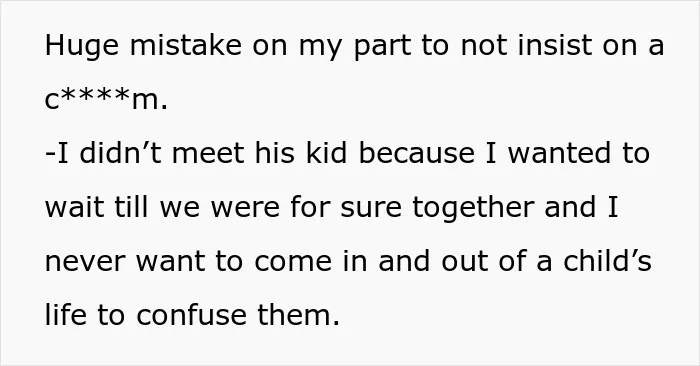Click the final word "them."

(x=298, y=314)
